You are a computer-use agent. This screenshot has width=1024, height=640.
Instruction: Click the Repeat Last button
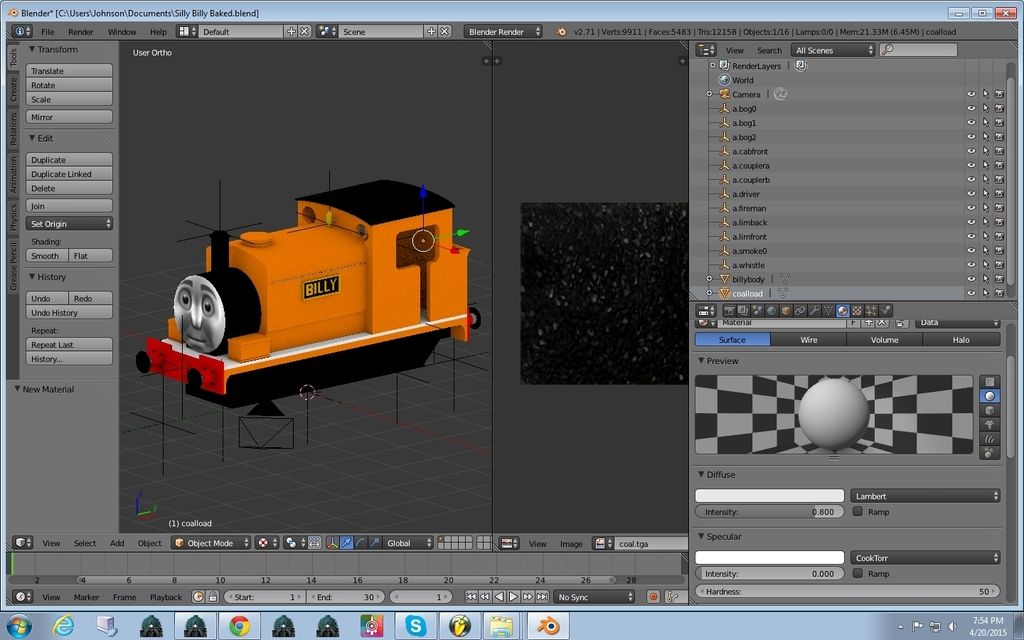(x=69, y=345)
